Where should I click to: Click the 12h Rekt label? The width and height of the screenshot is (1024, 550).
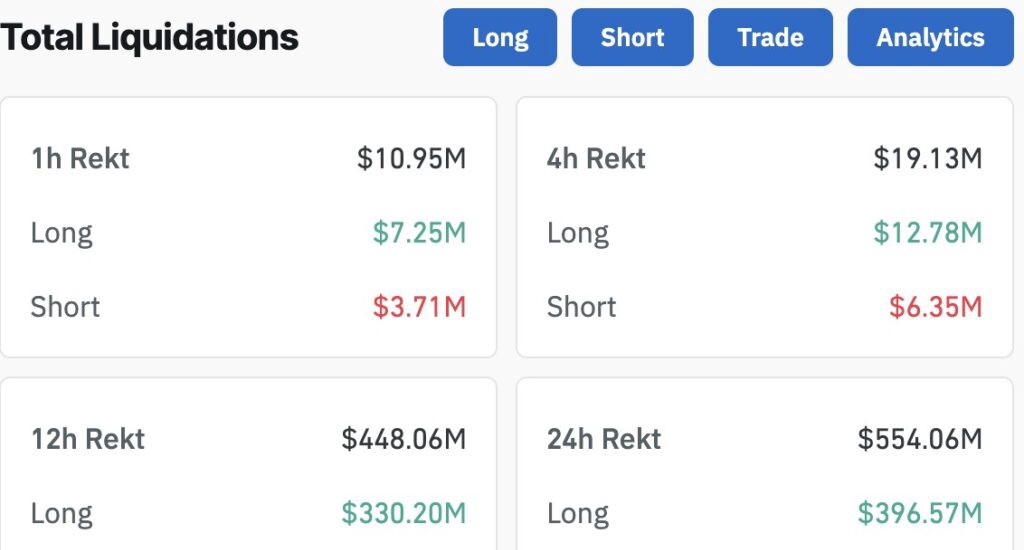[88, 439]
